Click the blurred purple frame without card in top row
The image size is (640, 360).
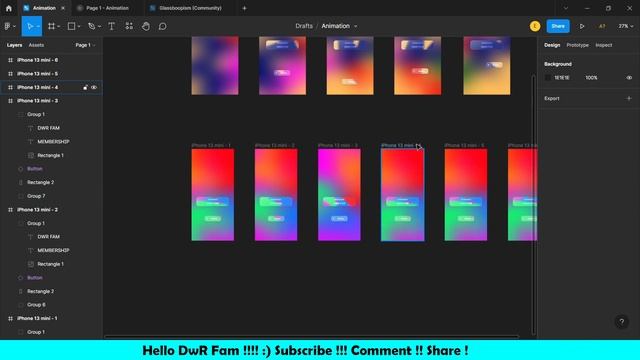pos(215,65)
